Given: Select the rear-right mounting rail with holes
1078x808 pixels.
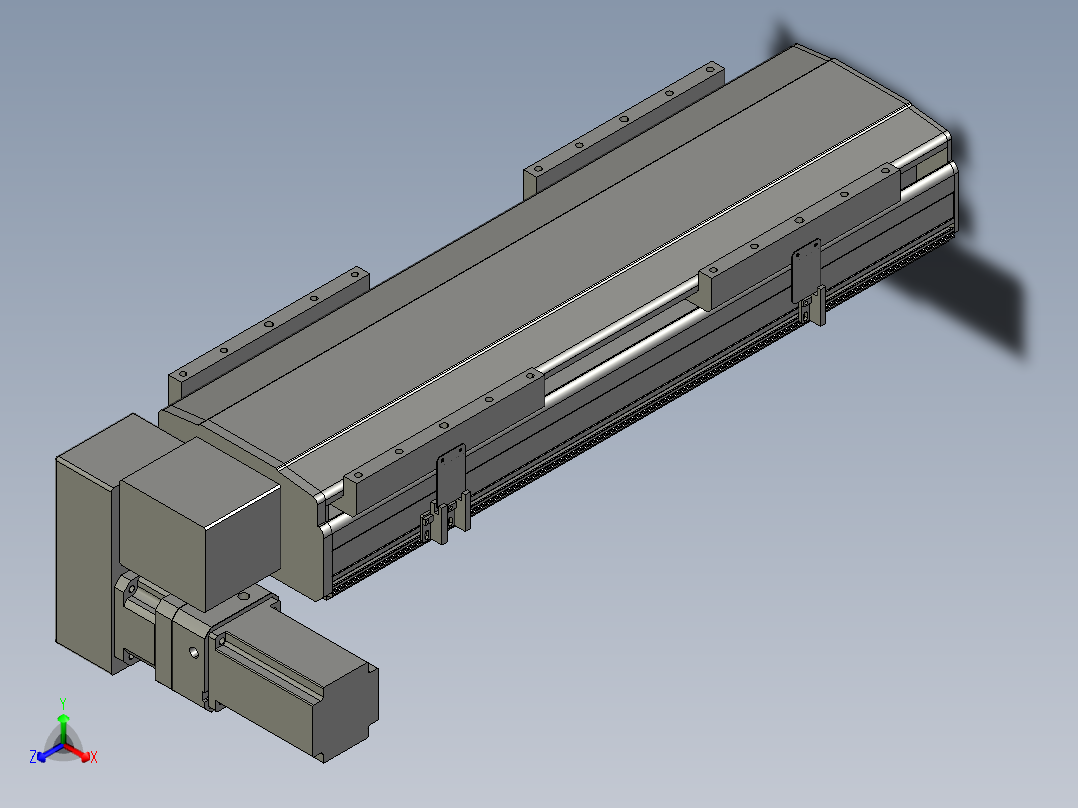Looking at the screenshot, I should (624, 130).
